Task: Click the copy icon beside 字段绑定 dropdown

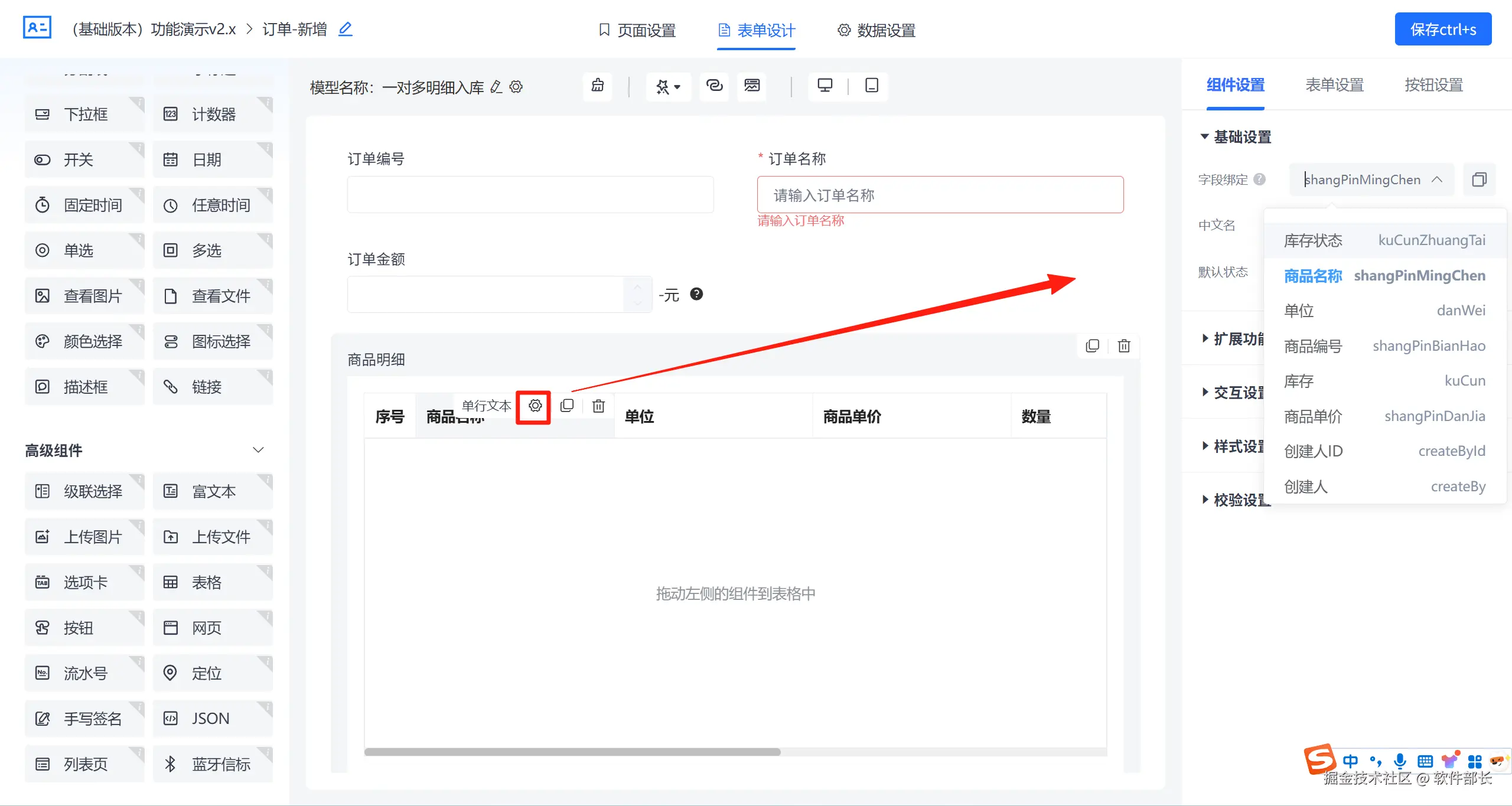Action: click(1479, 180)
